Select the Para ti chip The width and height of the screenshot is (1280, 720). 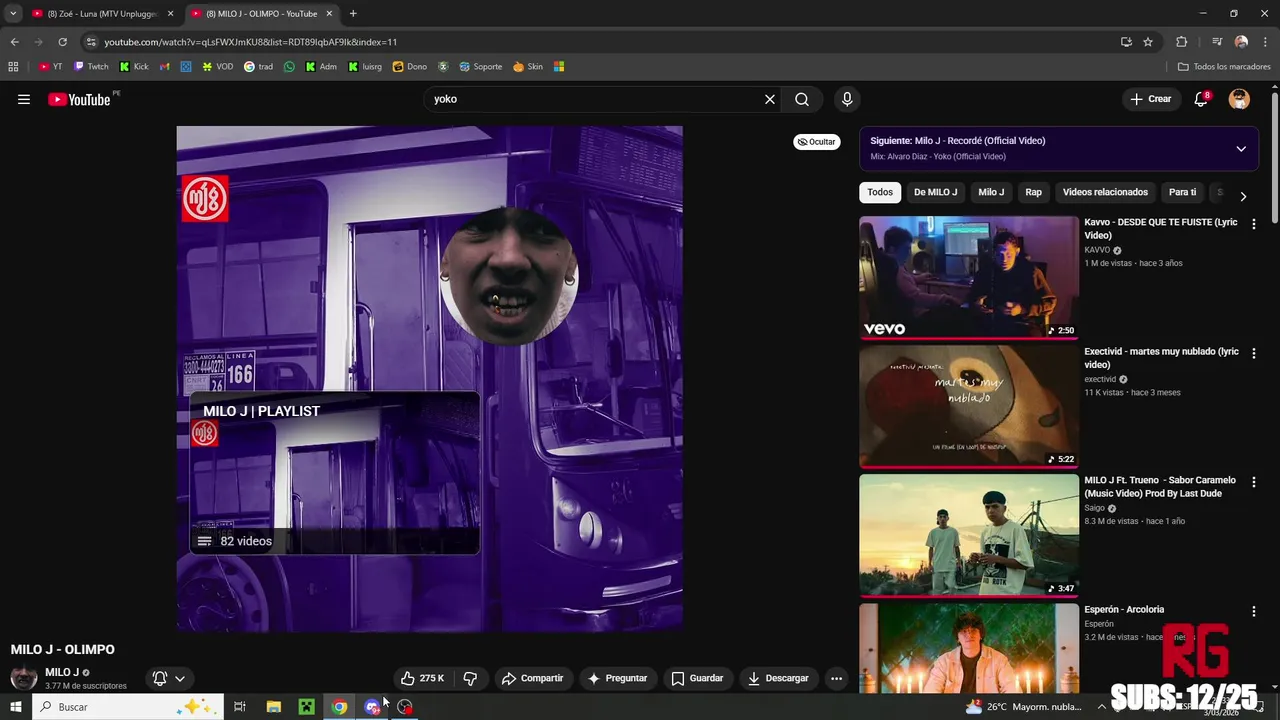click(1182, 192)
